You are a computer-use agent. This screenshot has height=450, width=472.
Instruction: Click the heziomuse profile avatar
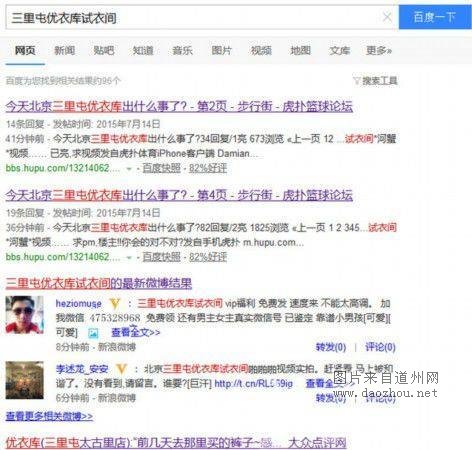[x=24, y=315]
